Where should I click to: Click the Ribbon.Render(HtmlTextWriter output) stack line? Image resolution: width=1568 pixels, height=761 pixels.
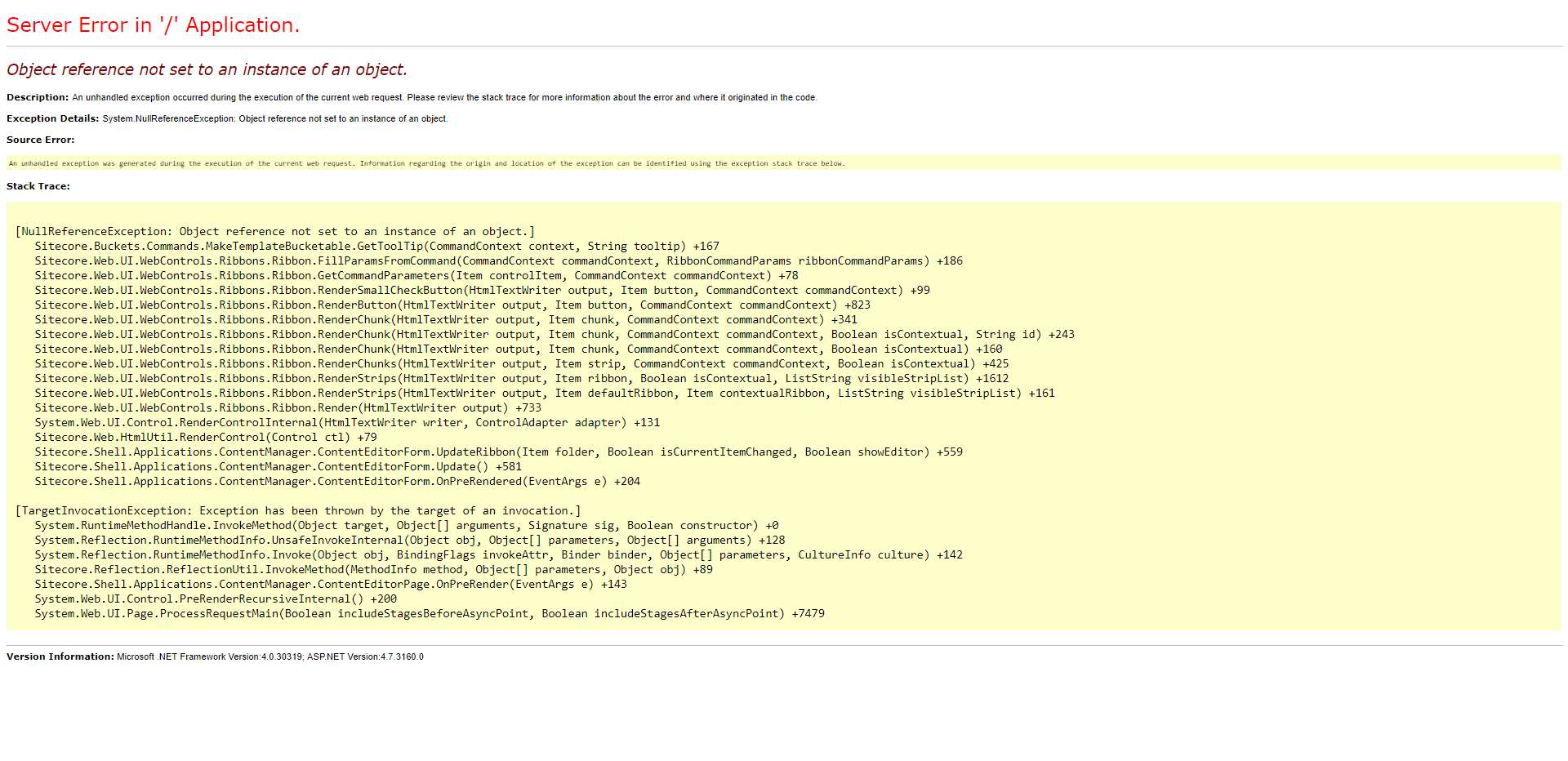(x=288, y=408)
